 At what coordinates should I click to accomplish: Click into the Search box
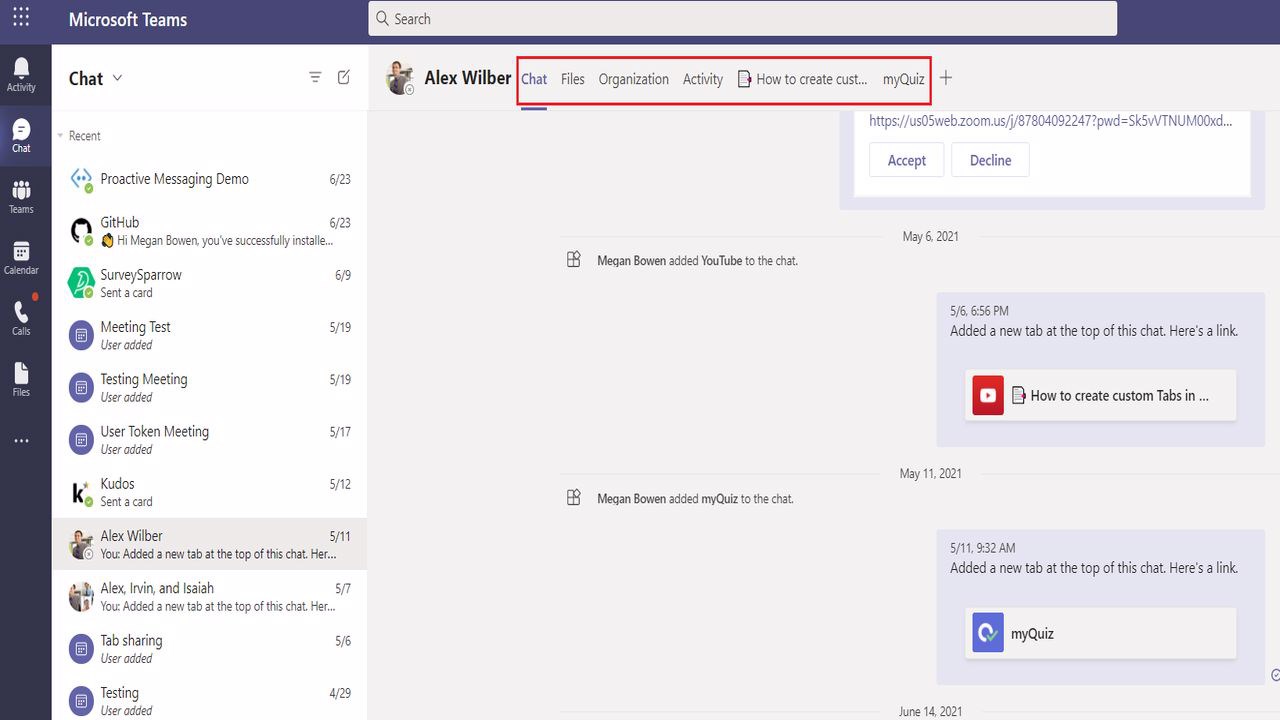point(743,18)
